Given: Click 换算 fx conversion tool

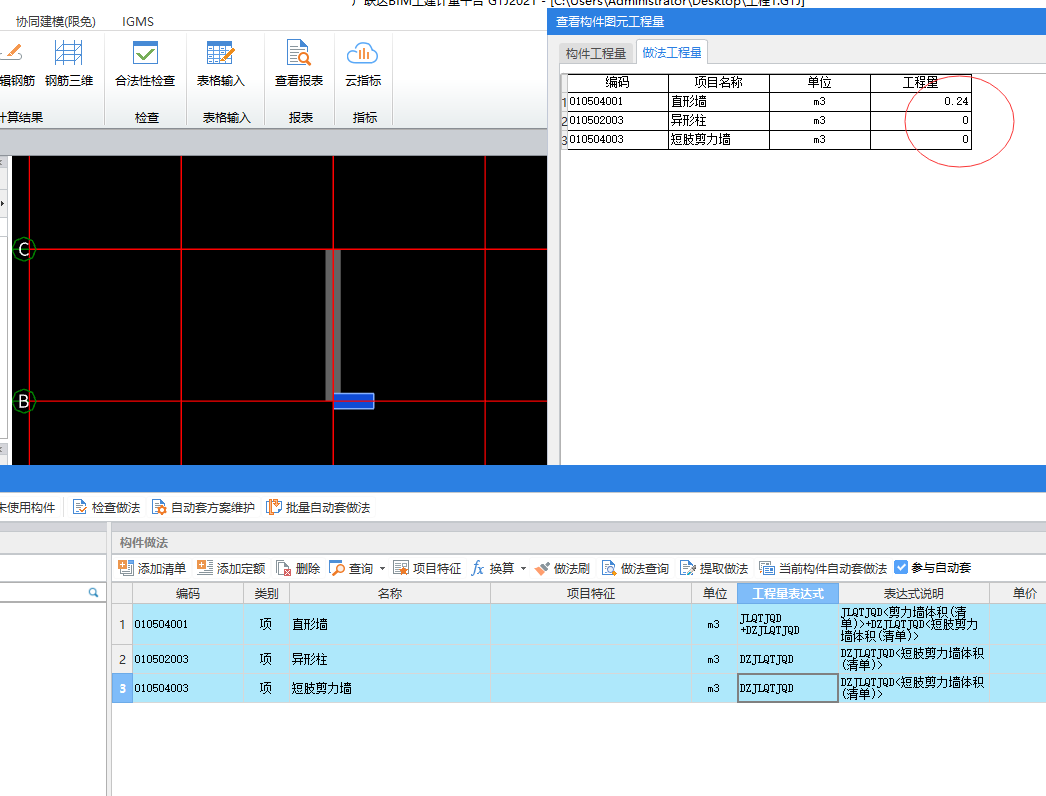Looking at the screenshot, I should [x=493, y=568].
